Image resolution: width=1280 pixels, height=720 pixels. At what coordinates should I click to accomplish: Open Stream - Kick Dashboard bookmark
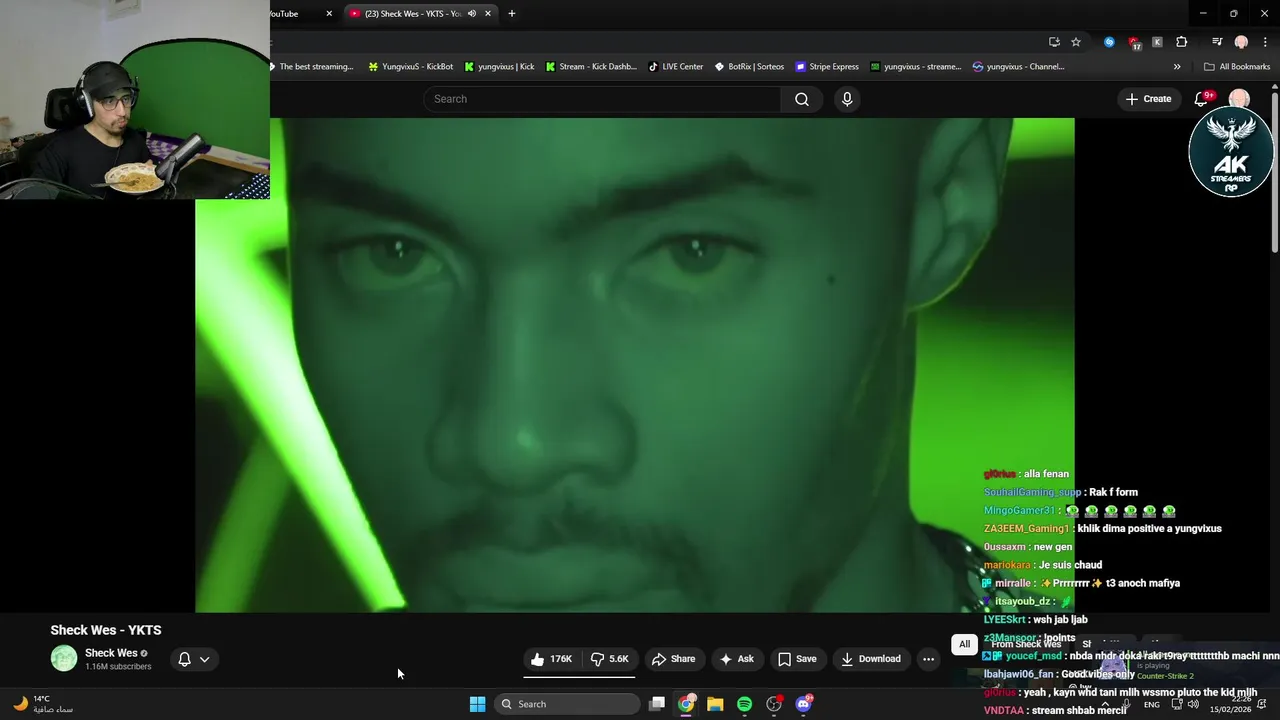[591, 67]
